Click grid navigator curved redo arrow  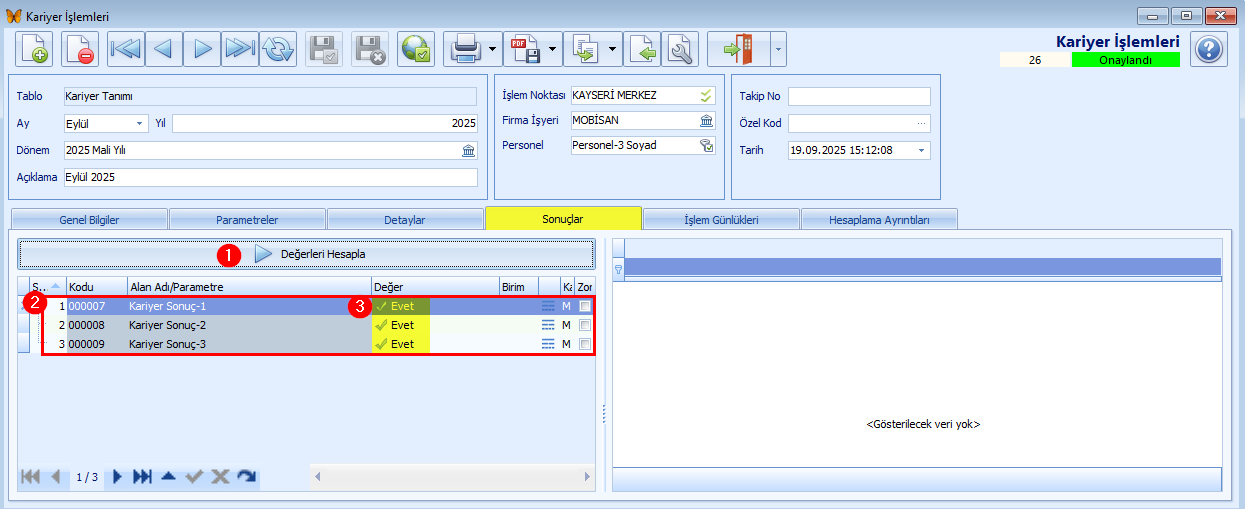[x=247, y=477]
